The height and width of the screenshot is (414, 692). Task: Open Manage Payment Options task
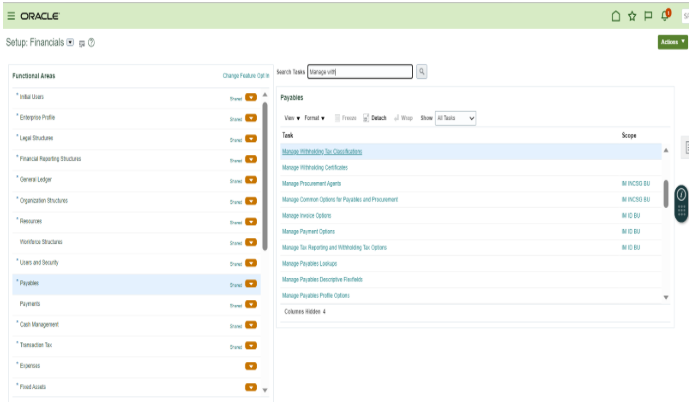pyautogui.click(x=308, y=231)
